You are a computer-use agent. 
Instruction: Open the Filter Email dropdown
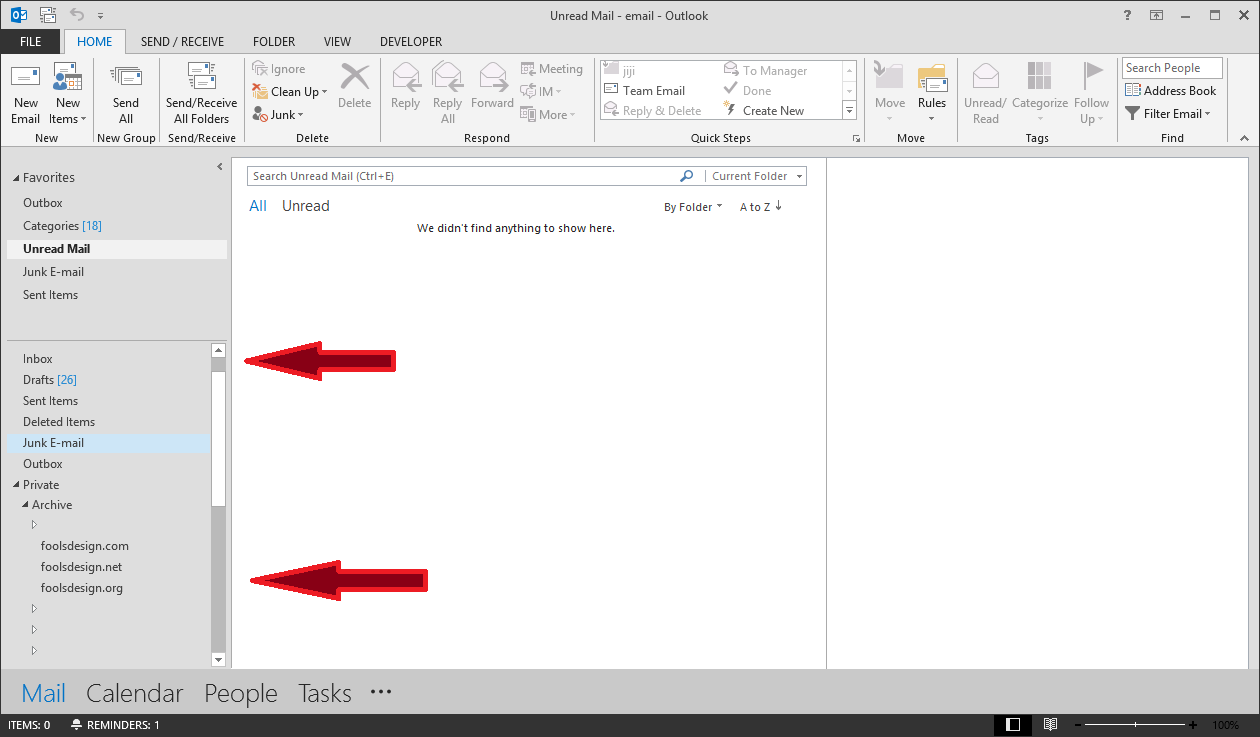click(1169, 113)
